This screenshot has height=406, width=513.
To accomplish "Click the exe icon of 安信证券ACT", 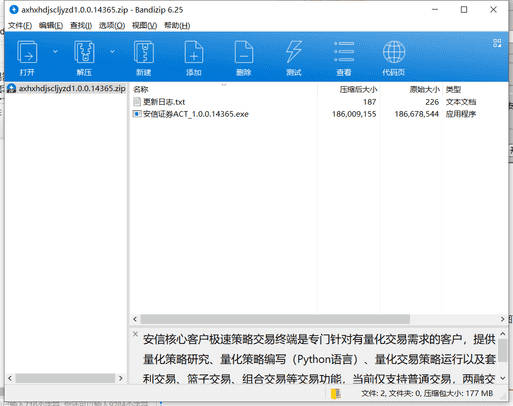I will [x=137, y=114].
